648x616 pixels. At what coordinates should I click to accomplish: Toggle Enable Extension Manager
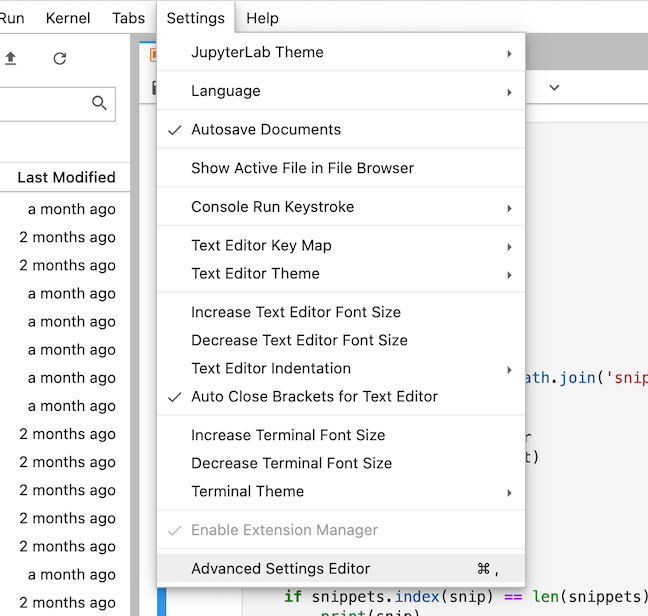[x=341, y=530]
